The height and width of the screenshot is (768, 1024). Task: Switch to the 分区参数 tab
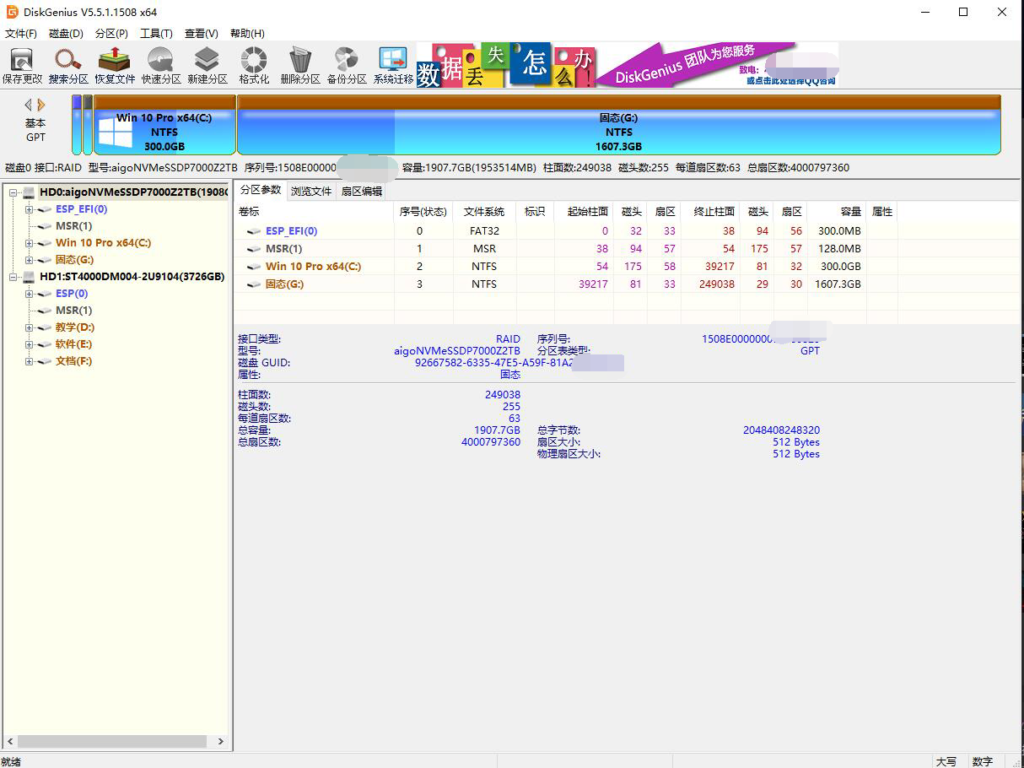[x=261, y=190]
